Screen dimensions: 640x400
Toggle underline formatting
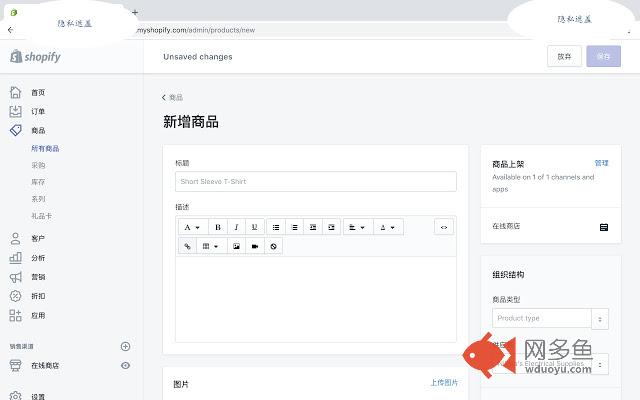tap(254, 227)
